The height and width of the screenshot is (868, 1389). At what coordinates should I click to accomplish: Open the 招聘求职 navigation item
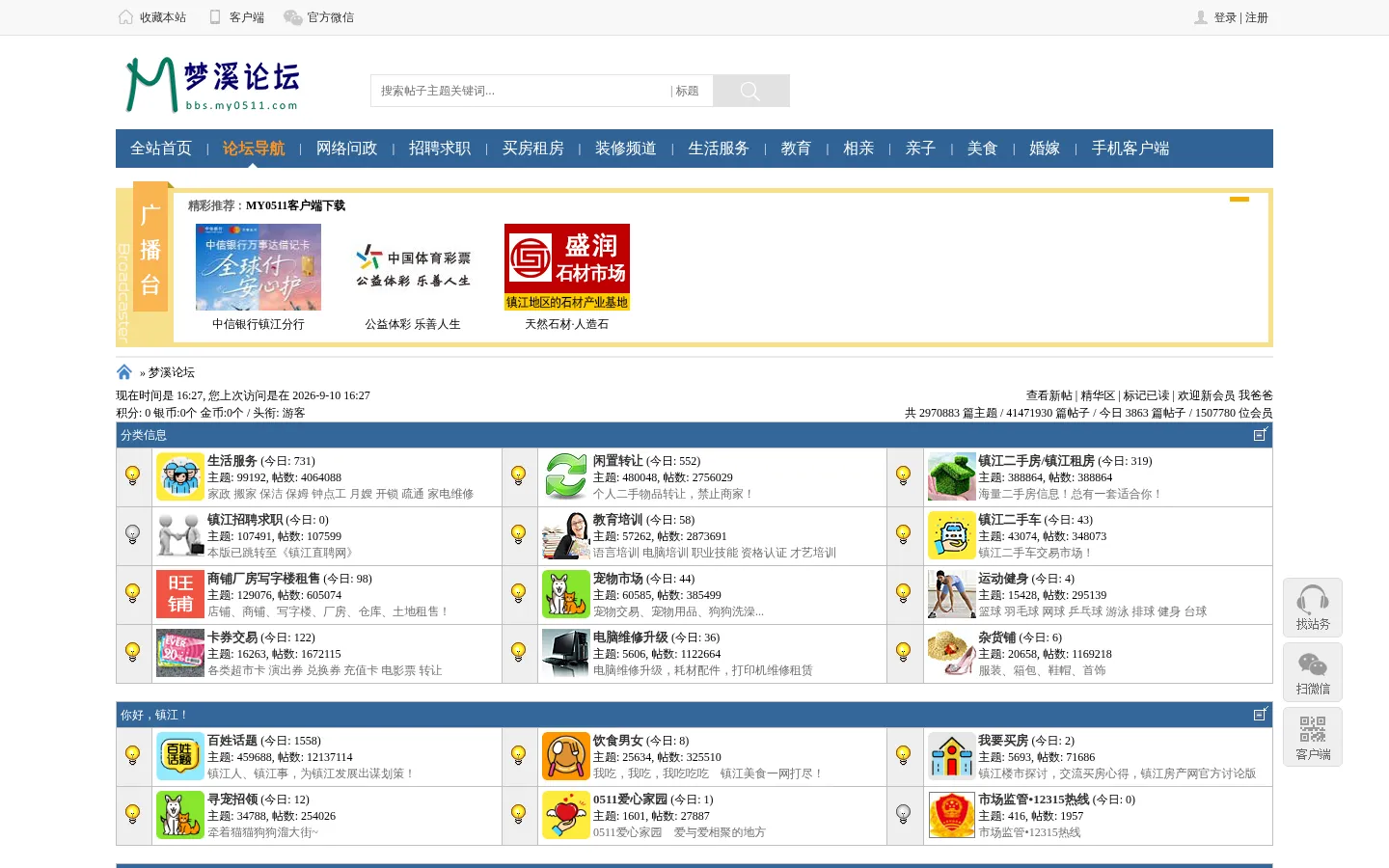(x=440, y=149)
